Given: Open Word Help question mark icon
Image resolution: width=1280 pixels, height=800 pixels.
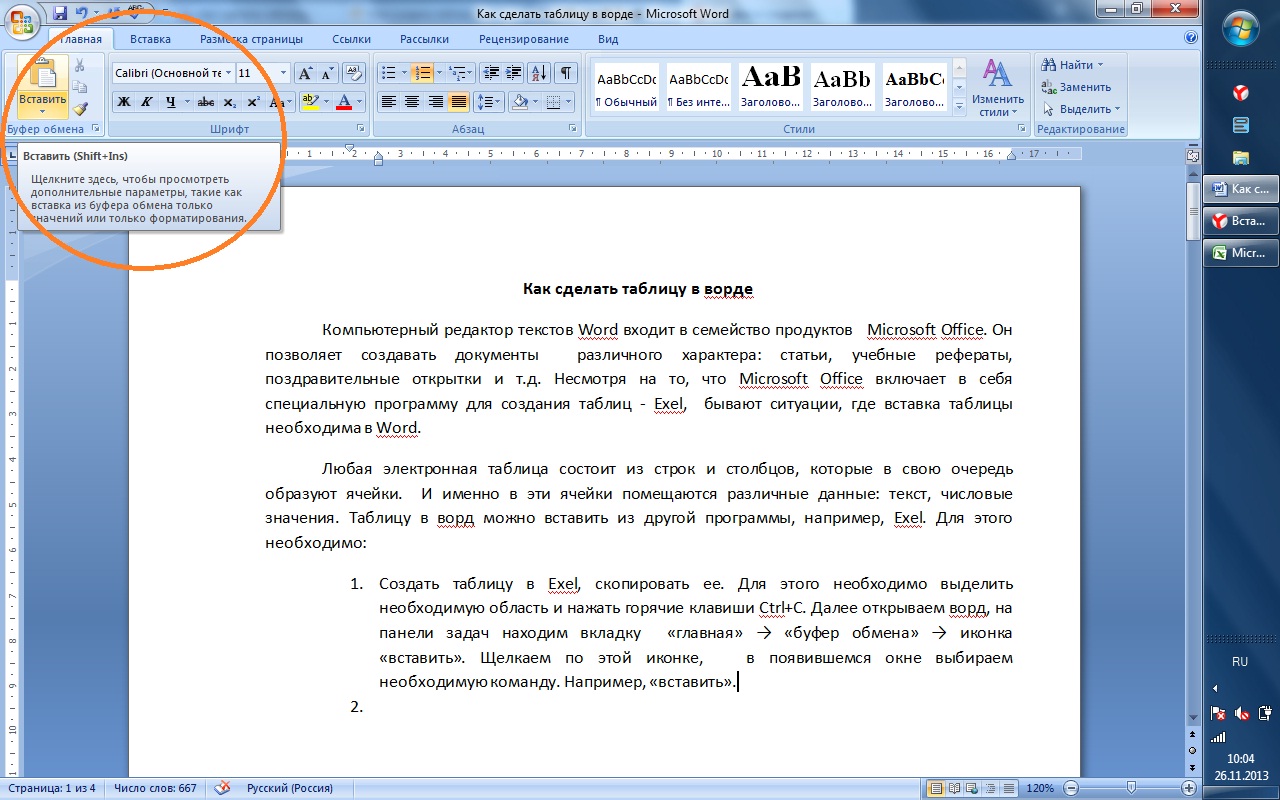Looking at the screenshot, I should click(1190, 38).
